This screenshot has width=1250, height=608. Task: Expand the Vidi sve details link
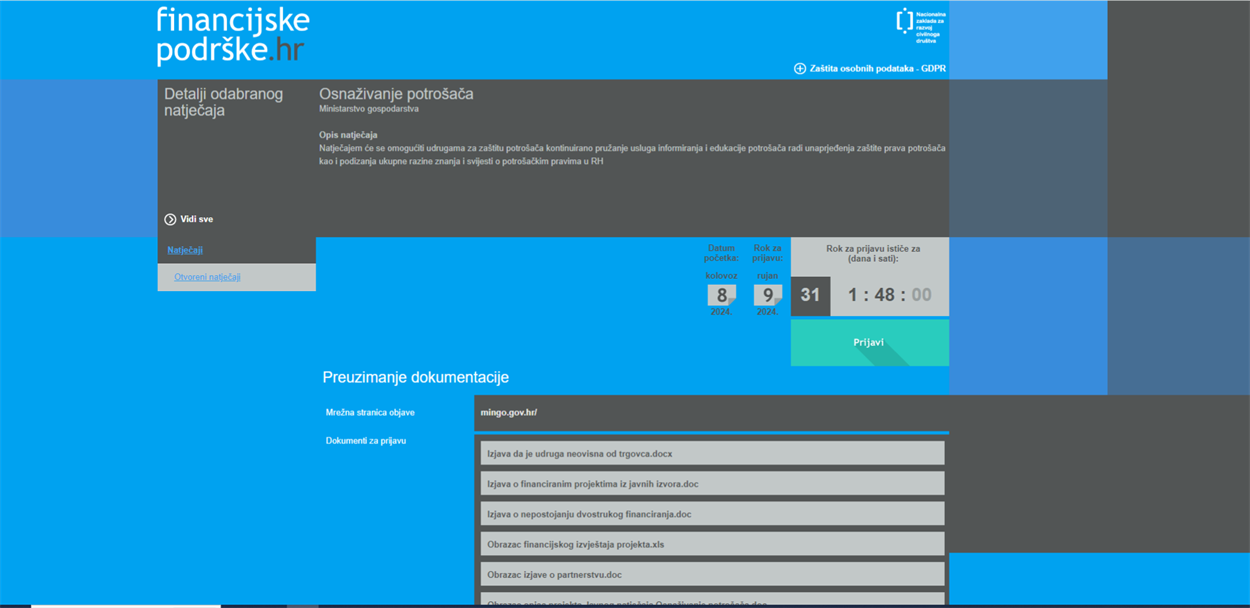[196, 219]
